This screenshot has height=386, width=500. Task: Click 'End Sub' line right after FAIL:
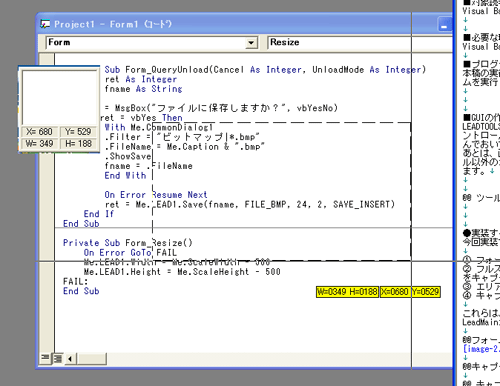coord(81,291)
